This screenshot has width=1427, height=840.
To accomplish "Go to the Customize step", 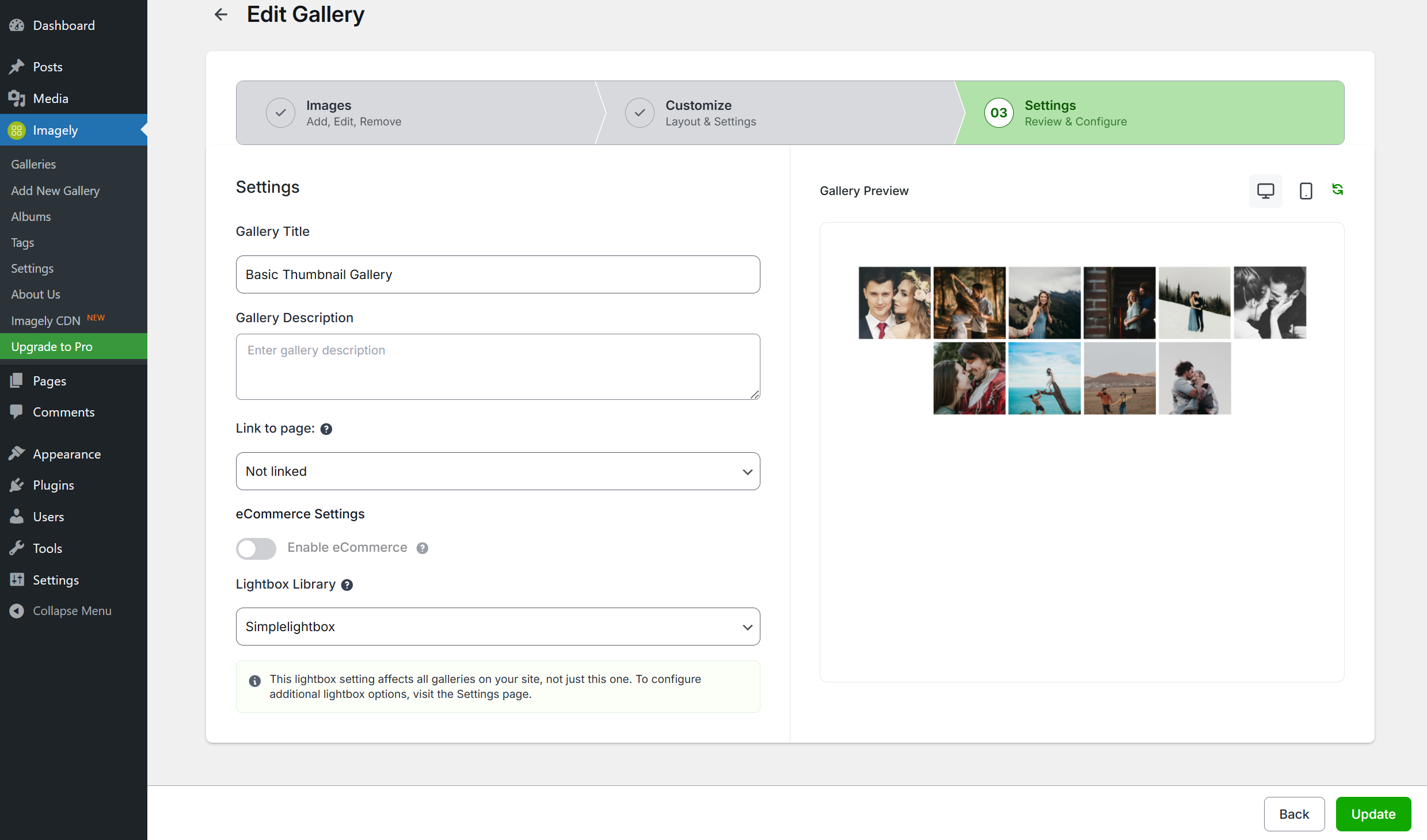I will click(x=710, y=113).
